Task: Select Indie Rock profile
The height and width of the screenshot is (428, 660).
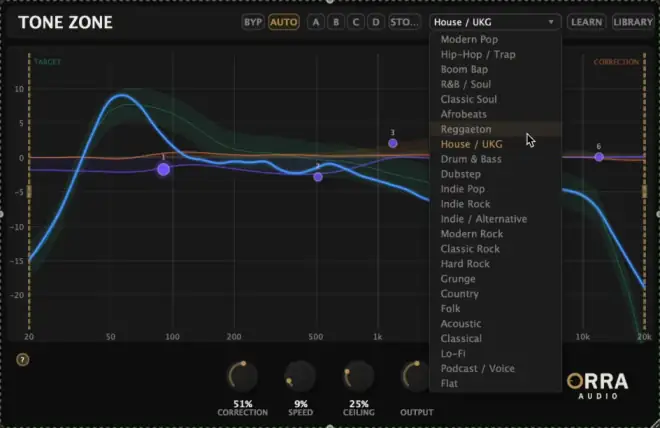Action: pos(495,204)
